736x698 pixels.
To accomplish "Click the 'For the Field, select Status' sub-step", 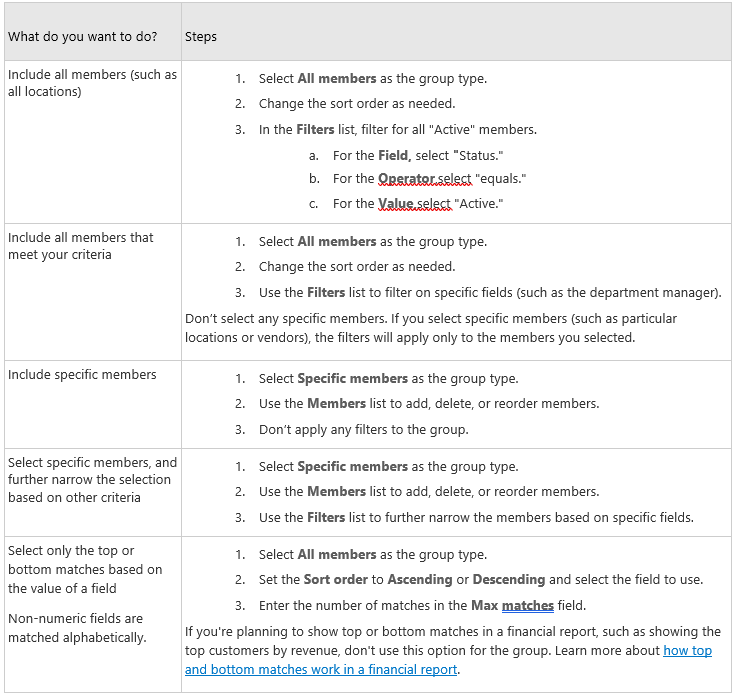I will (418, 155).
